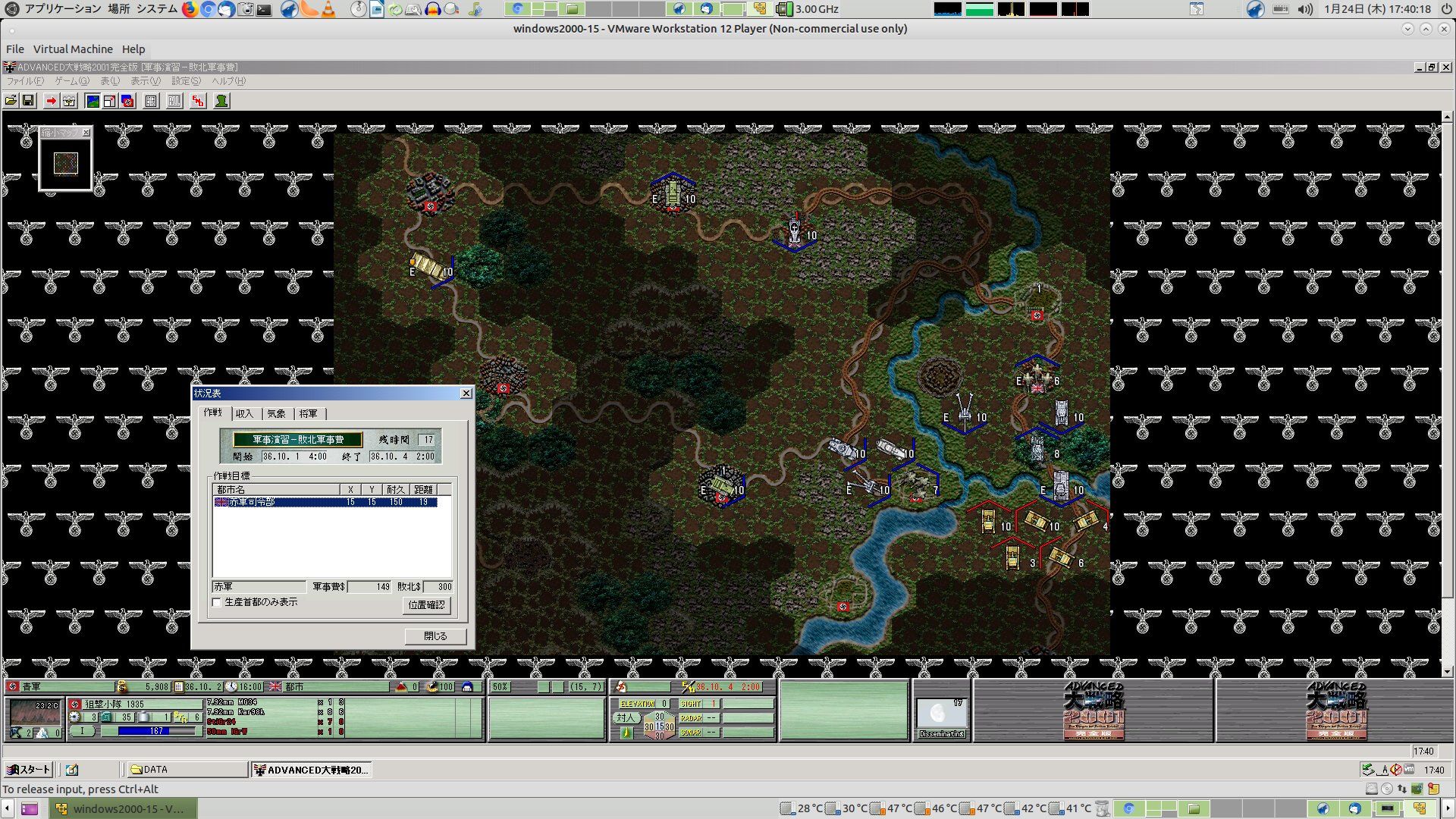Click the green general bust icon
This screenshot has height=819, width=1456.
[221, 101]
